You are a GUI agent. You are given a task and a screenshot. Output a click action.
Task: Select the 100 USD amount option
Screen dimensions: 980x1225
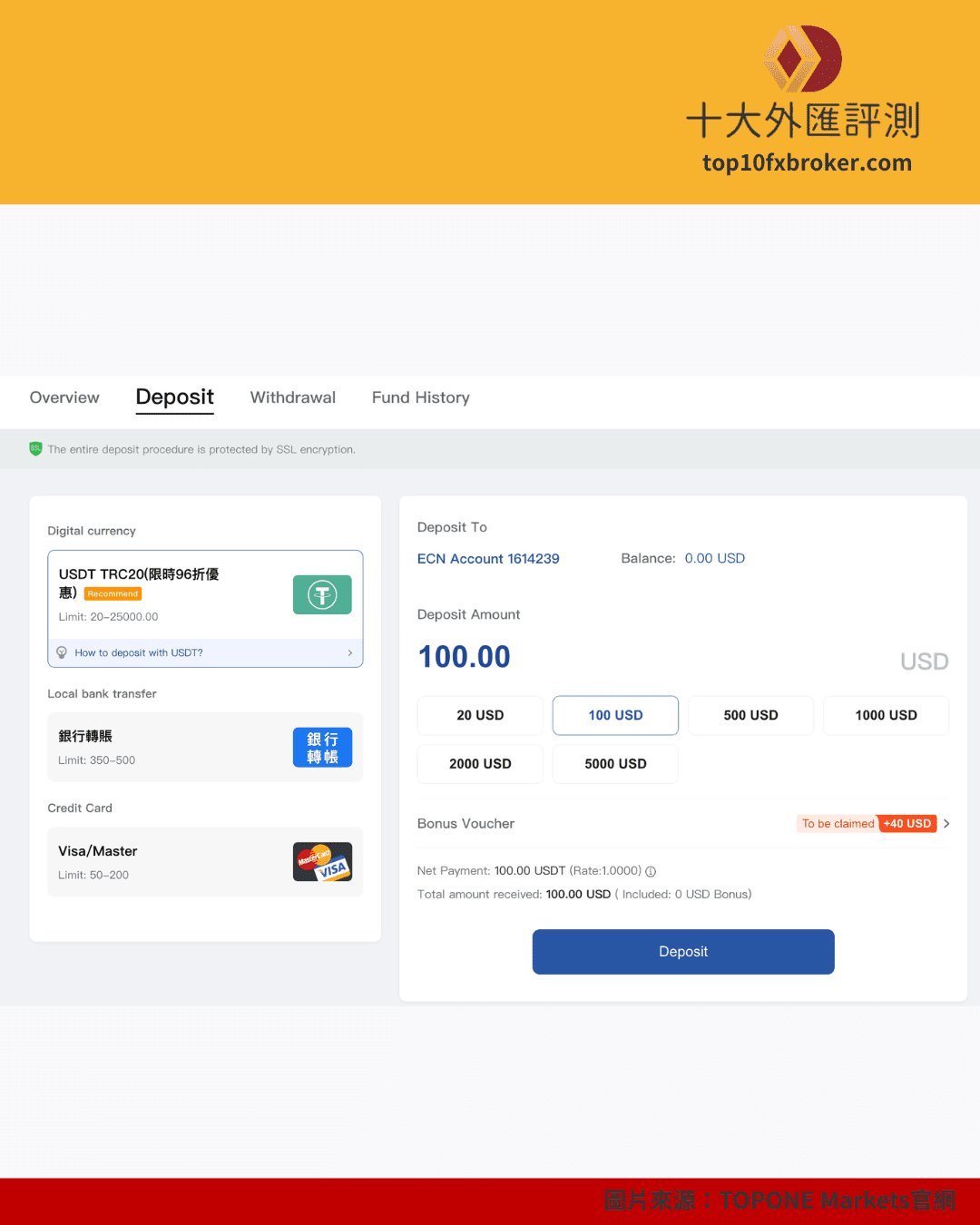615,715
